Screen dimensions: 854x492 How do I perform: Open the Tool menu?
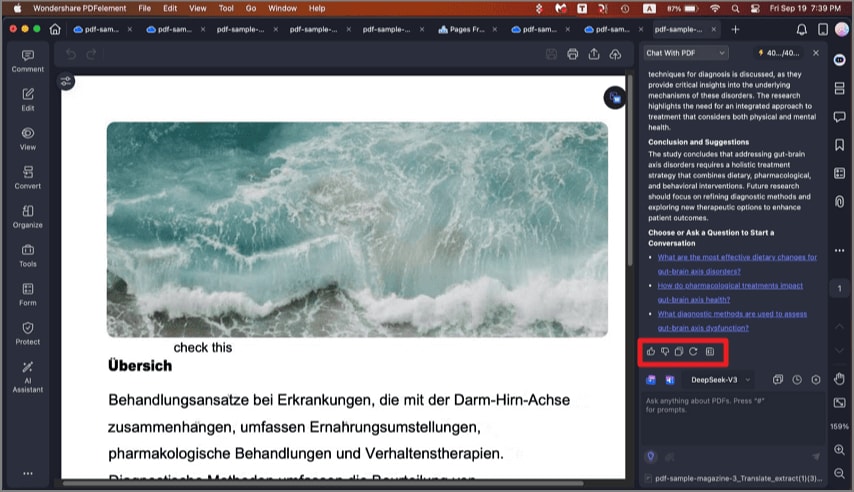(x=226, y=8)
